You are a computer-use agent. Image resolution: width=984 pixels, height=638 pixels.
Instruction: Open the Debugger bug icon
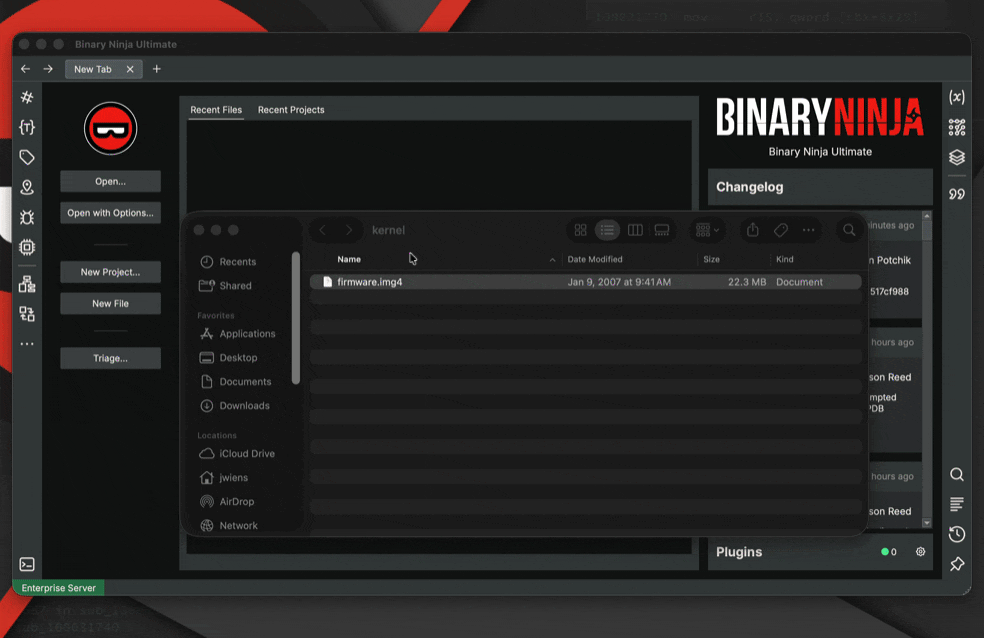(x=27, y=217)
